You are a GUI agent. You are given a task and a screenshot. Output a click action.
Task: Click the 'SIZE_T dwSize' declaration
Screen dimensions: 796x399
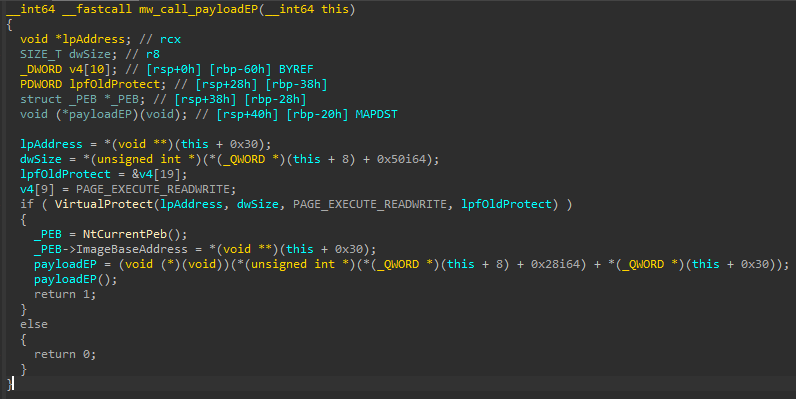point(65,54)
